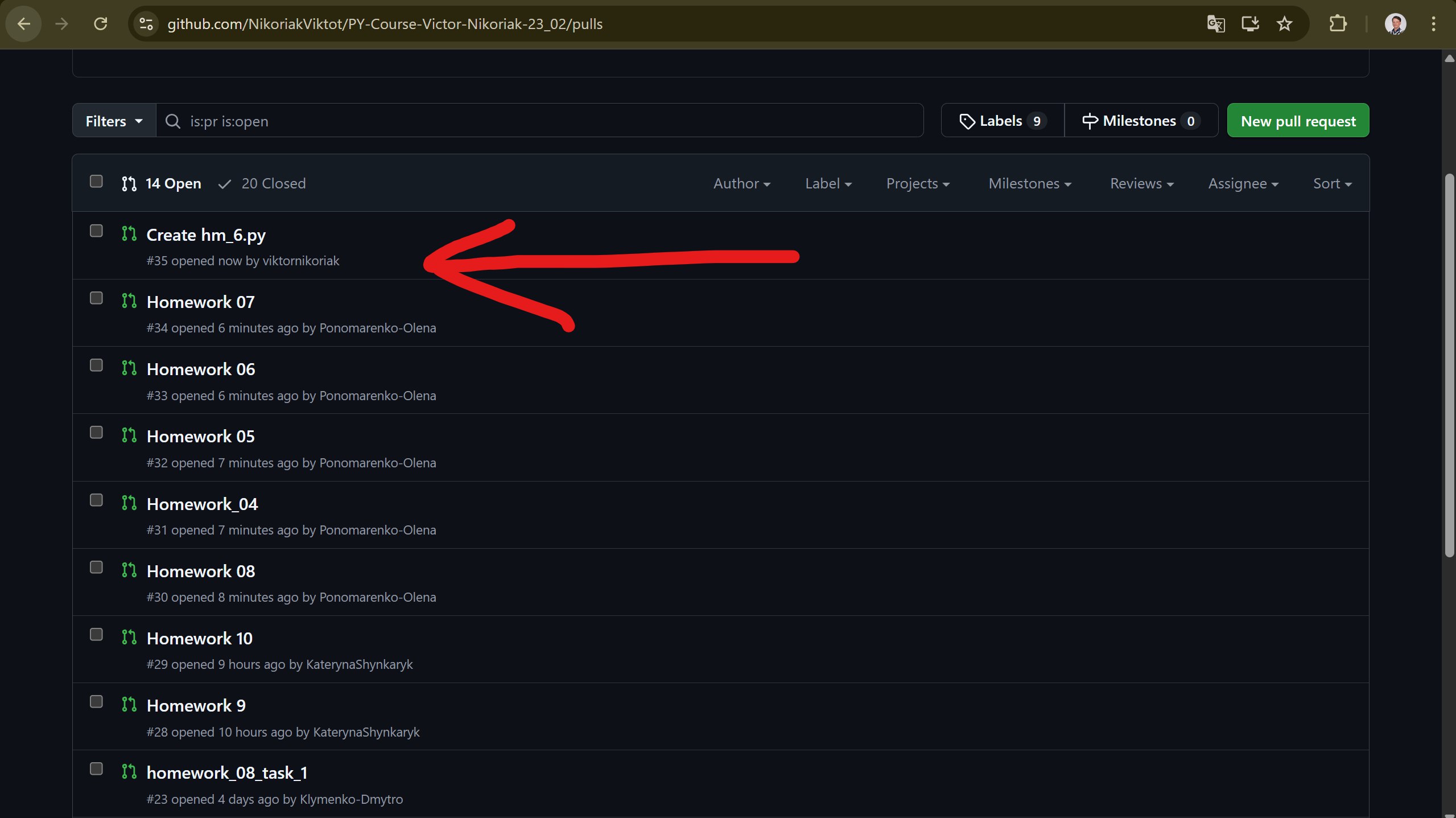Open site information icon in the address bar
Viewport: 1456px width, 818px height.
tap(146, 24)
